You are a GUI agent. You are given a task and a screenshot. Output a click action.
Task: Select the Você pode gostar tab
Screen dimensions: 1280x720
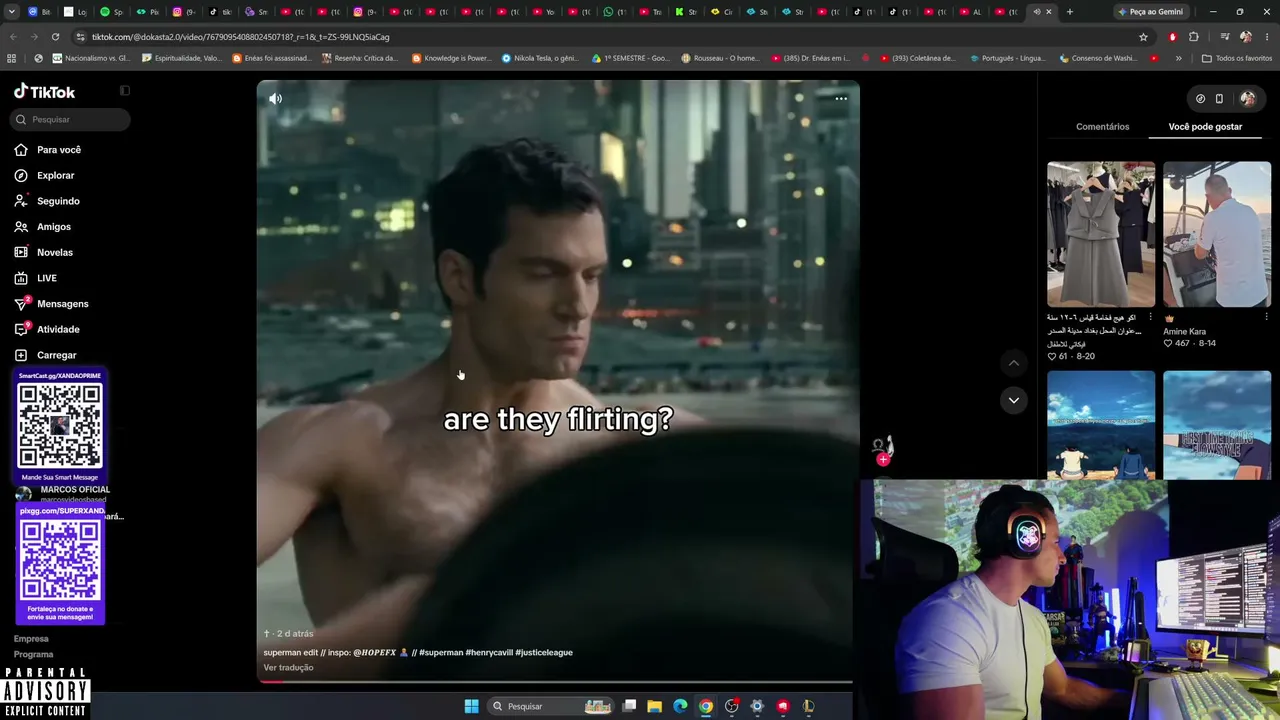[x=1205, y=127]
